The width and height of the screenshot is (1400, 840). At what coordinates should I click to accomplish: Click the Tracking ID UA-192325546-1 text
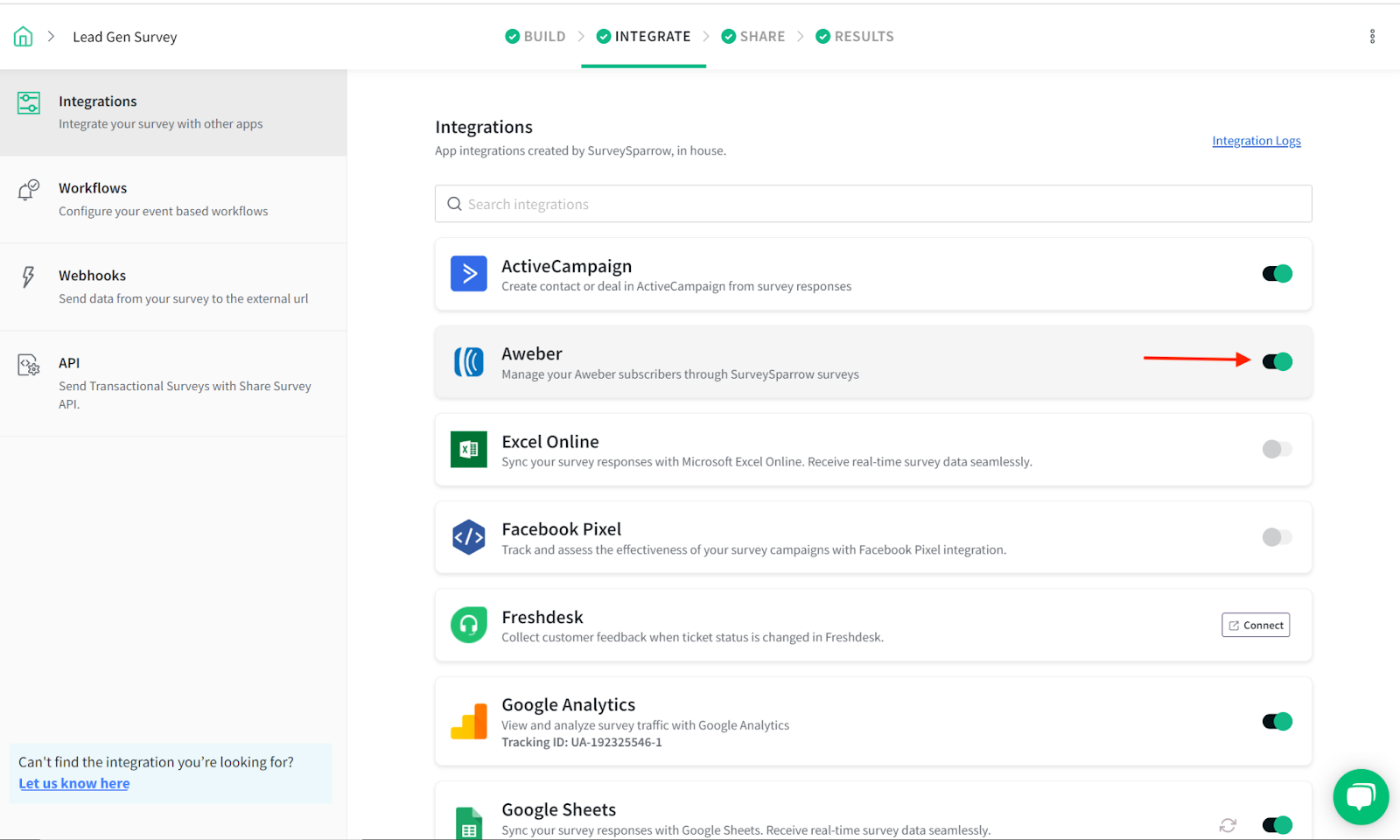(582, 742)
